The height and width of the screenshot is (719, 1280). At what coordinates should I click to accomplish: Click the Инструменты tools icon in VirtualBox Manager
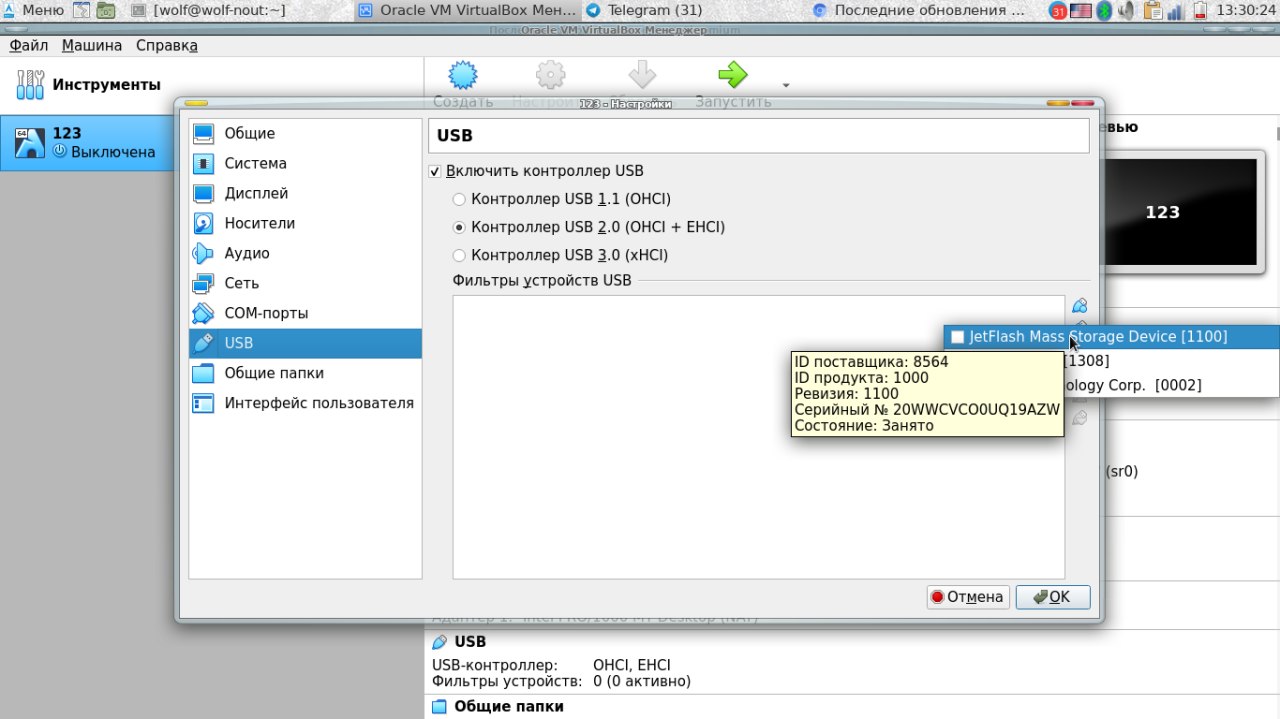31,85
